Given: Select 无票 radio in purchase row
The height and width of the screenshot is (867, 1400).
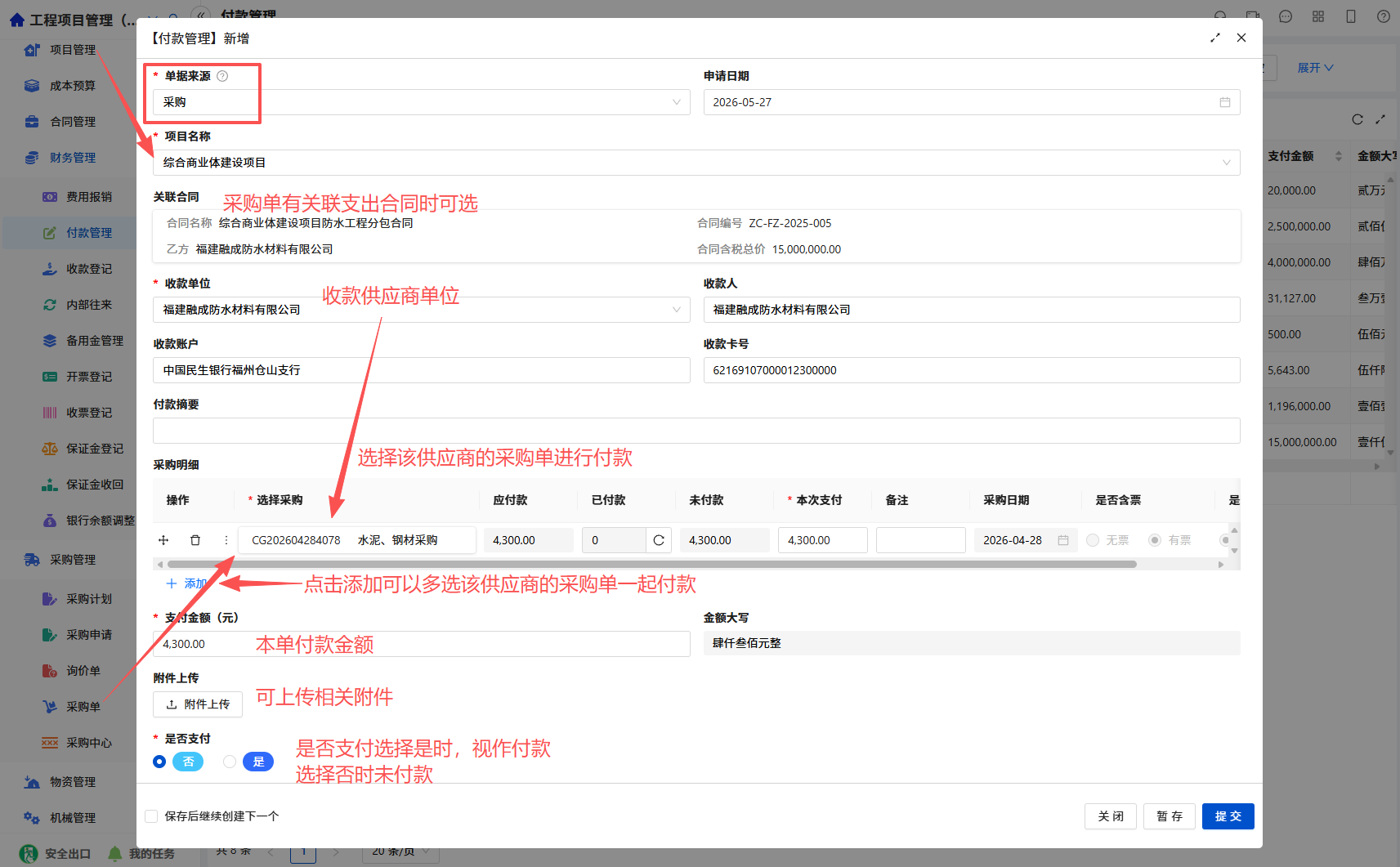Looking at the screenshot, I should pos(1093,540).
